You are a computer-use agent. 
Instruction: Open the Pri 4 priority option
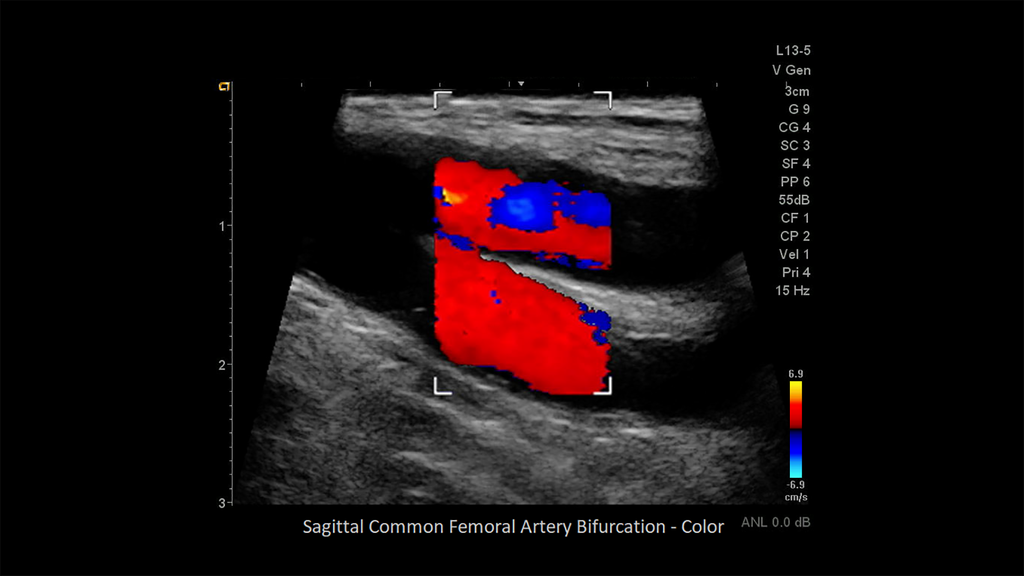click(x=794, y=272)
